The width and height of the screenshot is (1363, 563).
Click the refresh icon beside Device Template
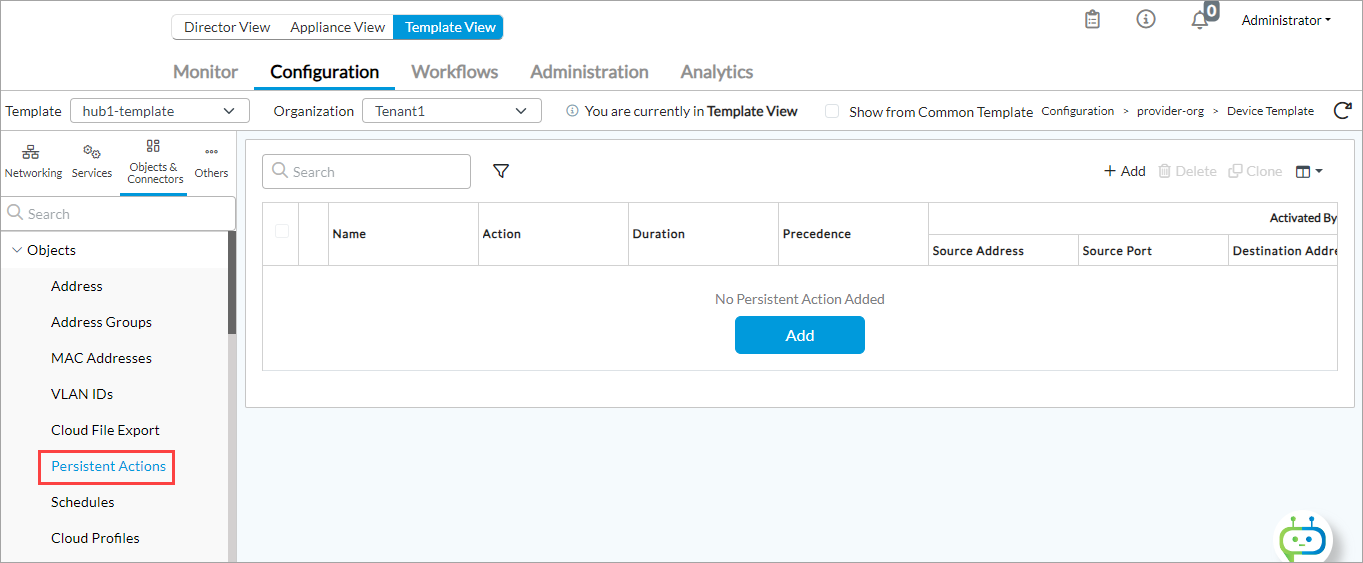pos(1343,111)
